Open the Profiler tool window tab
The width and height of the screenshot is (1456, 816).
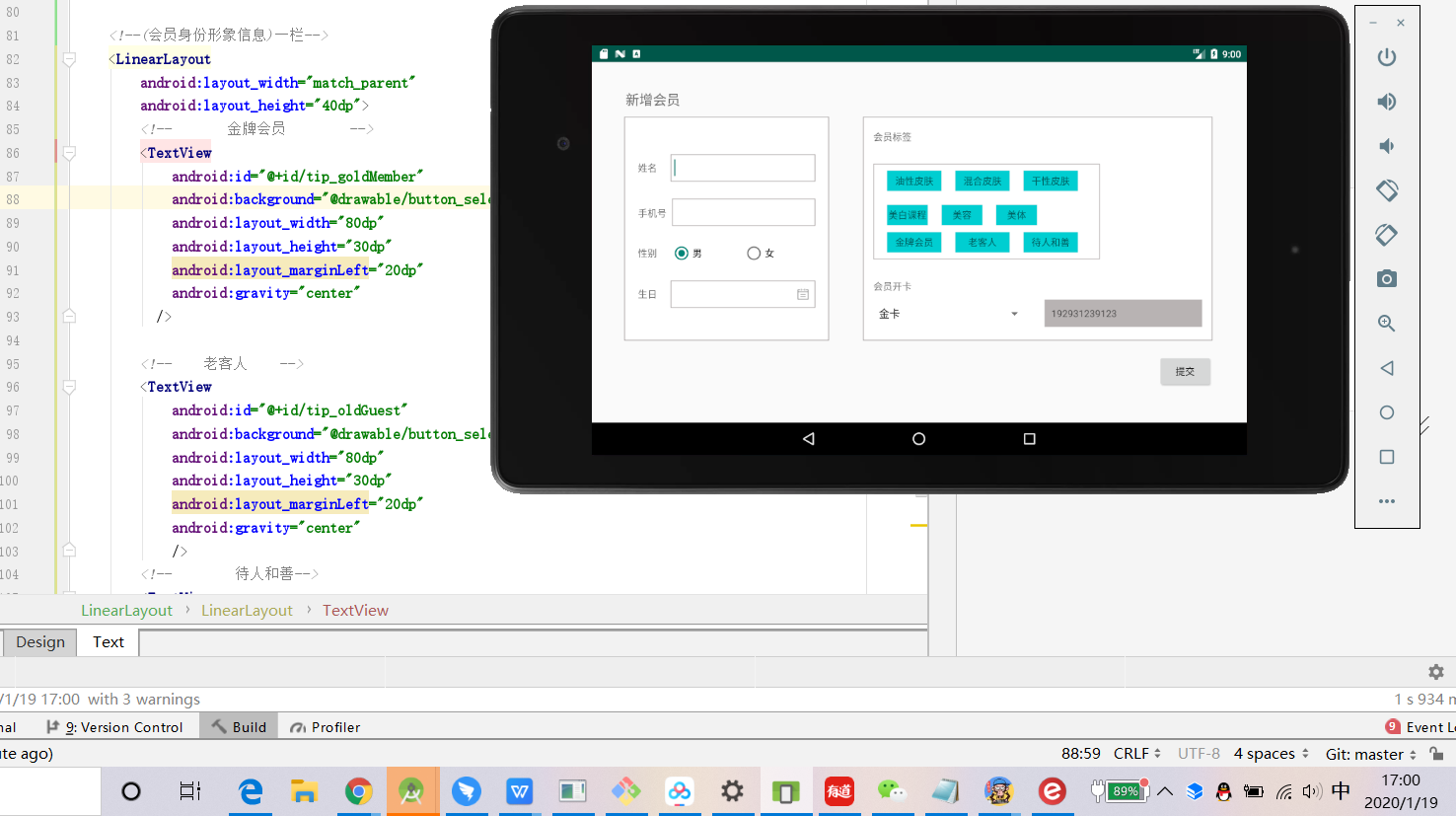coord(326,727)
